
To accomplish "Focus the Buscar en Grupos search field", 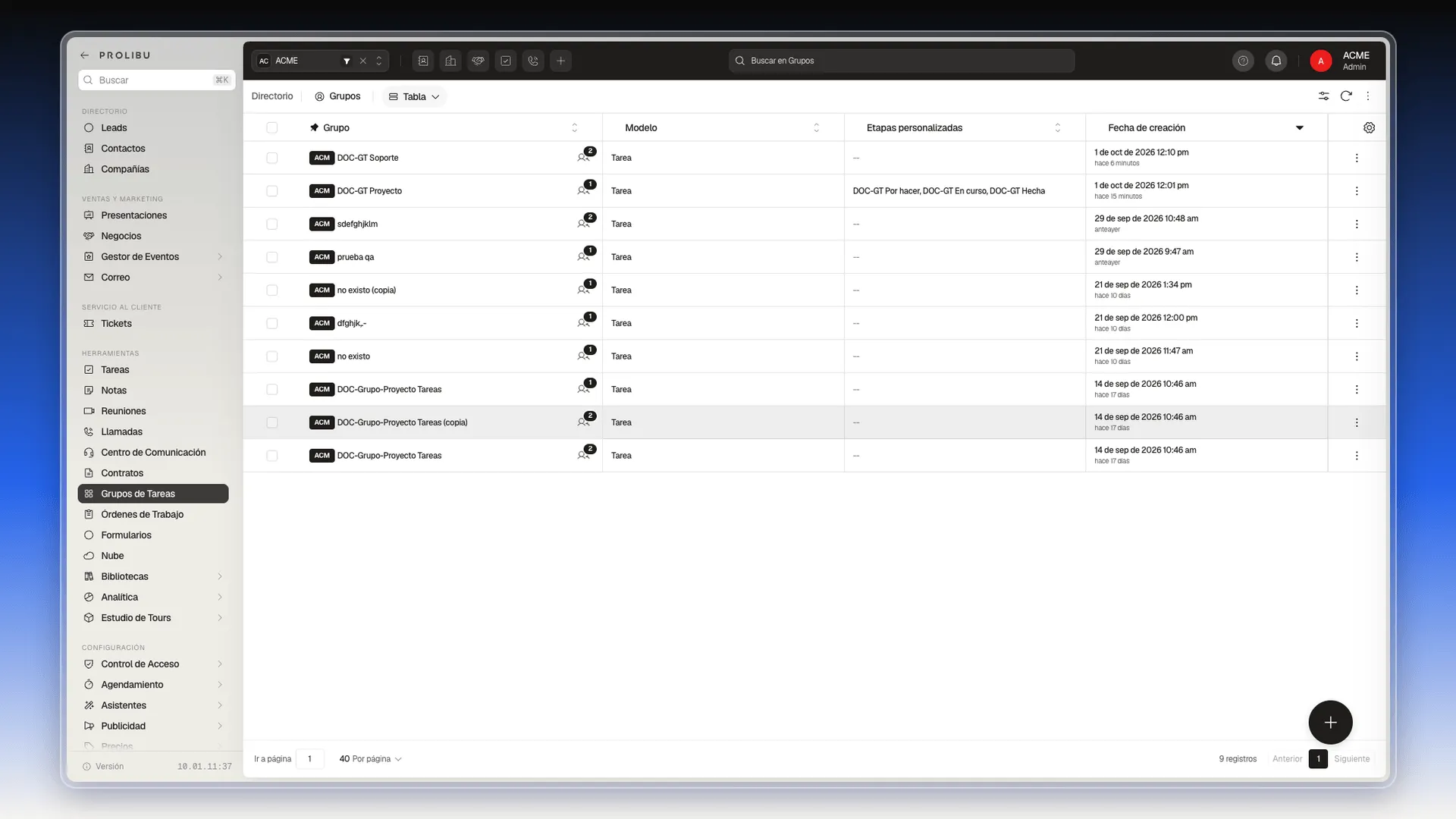I will pos(902,61).
